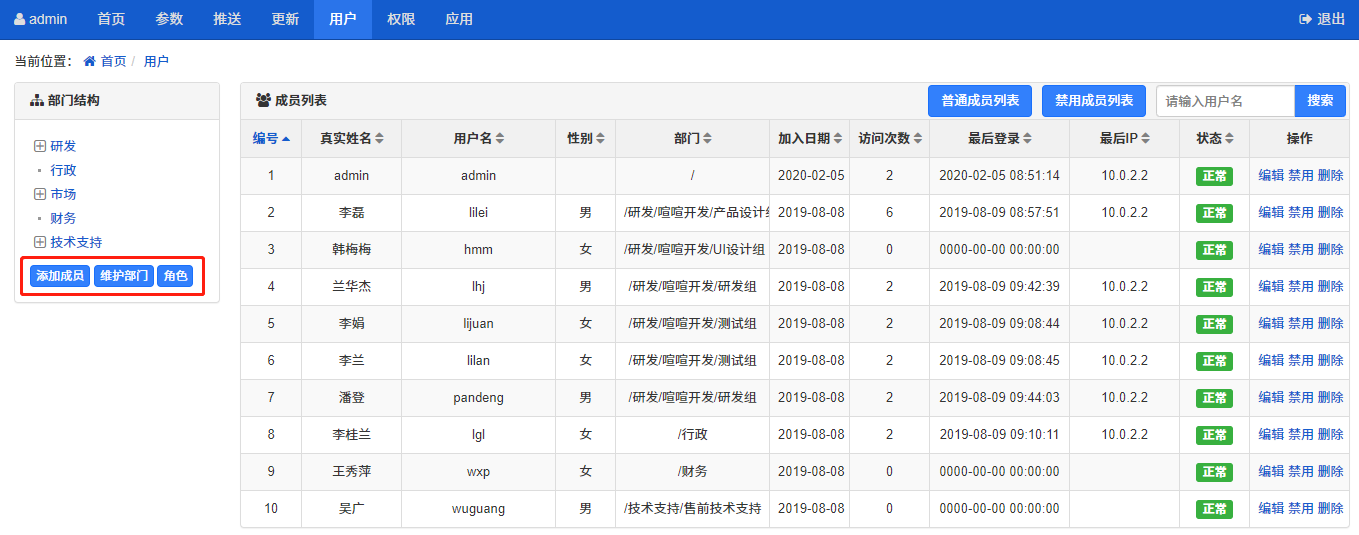
Task: Sort by 真实姓名 column sort icon
Action: (379, 139)
